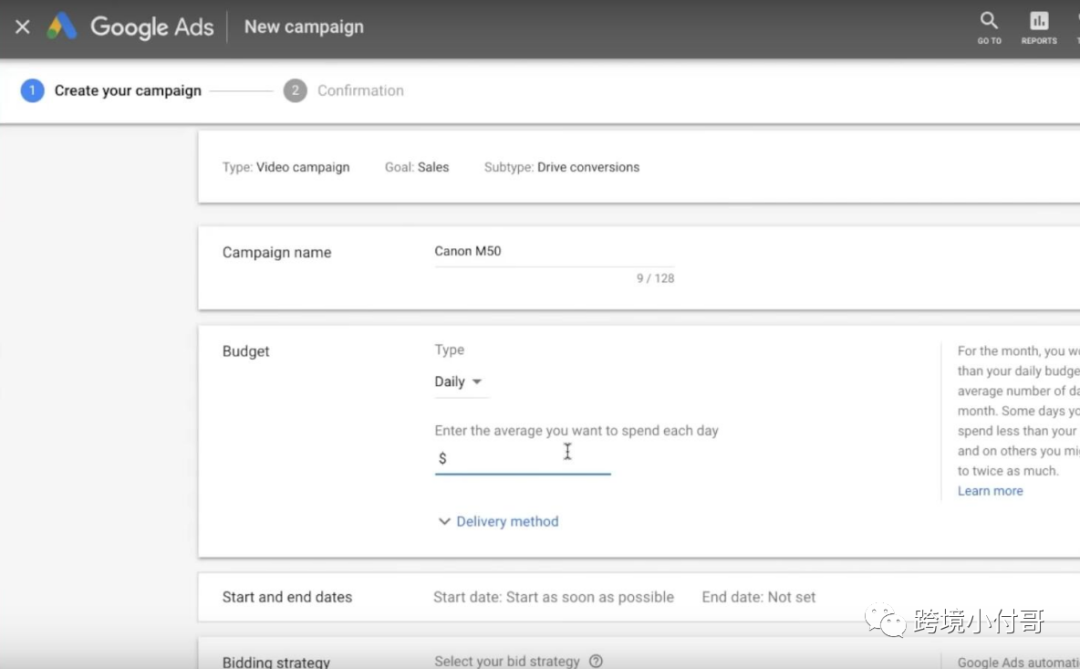The image size is (1080, 669).
Task: Click the Campaign name text field
Action: coord(553,252)
